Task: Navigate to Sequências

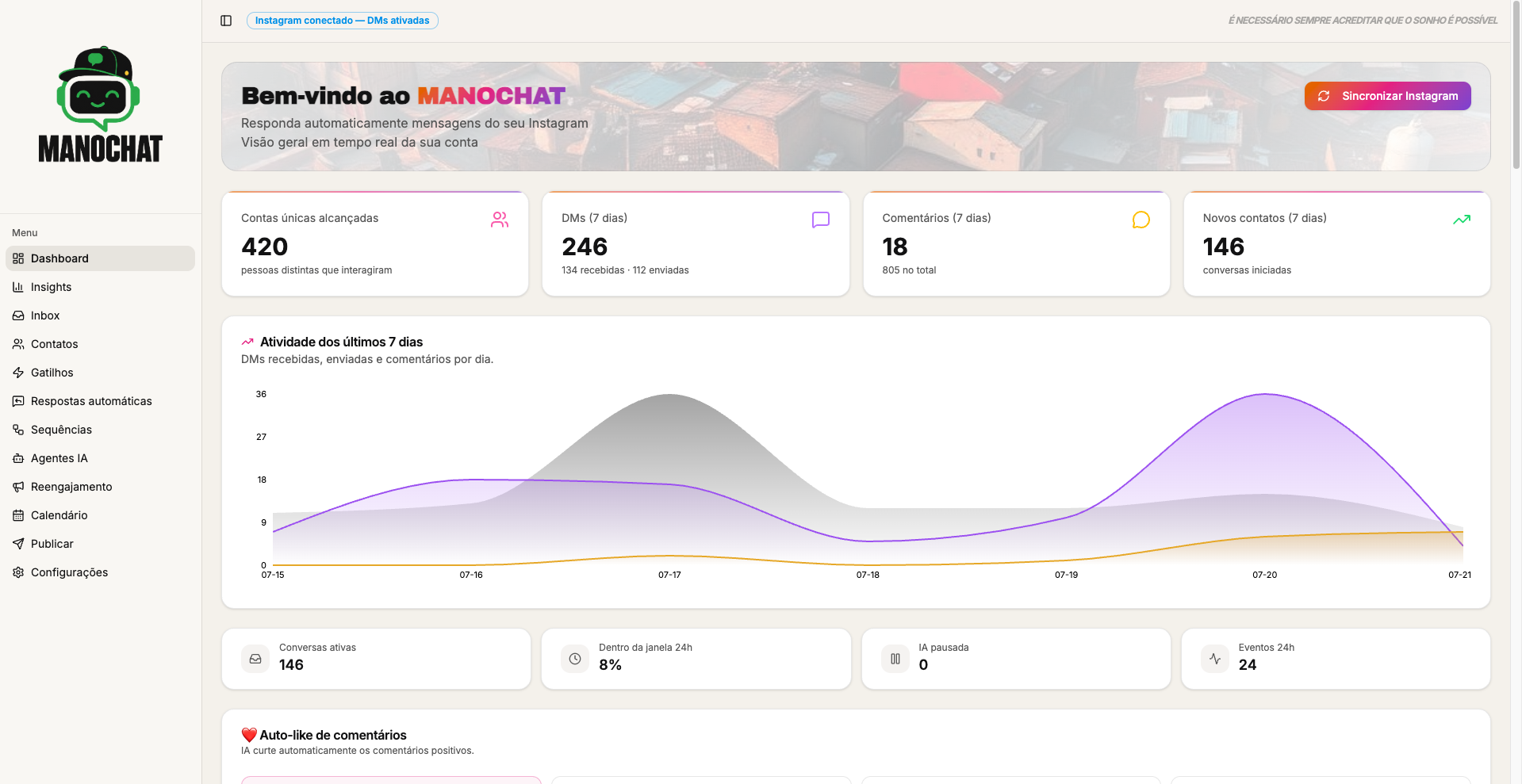Action: point(100,430)
